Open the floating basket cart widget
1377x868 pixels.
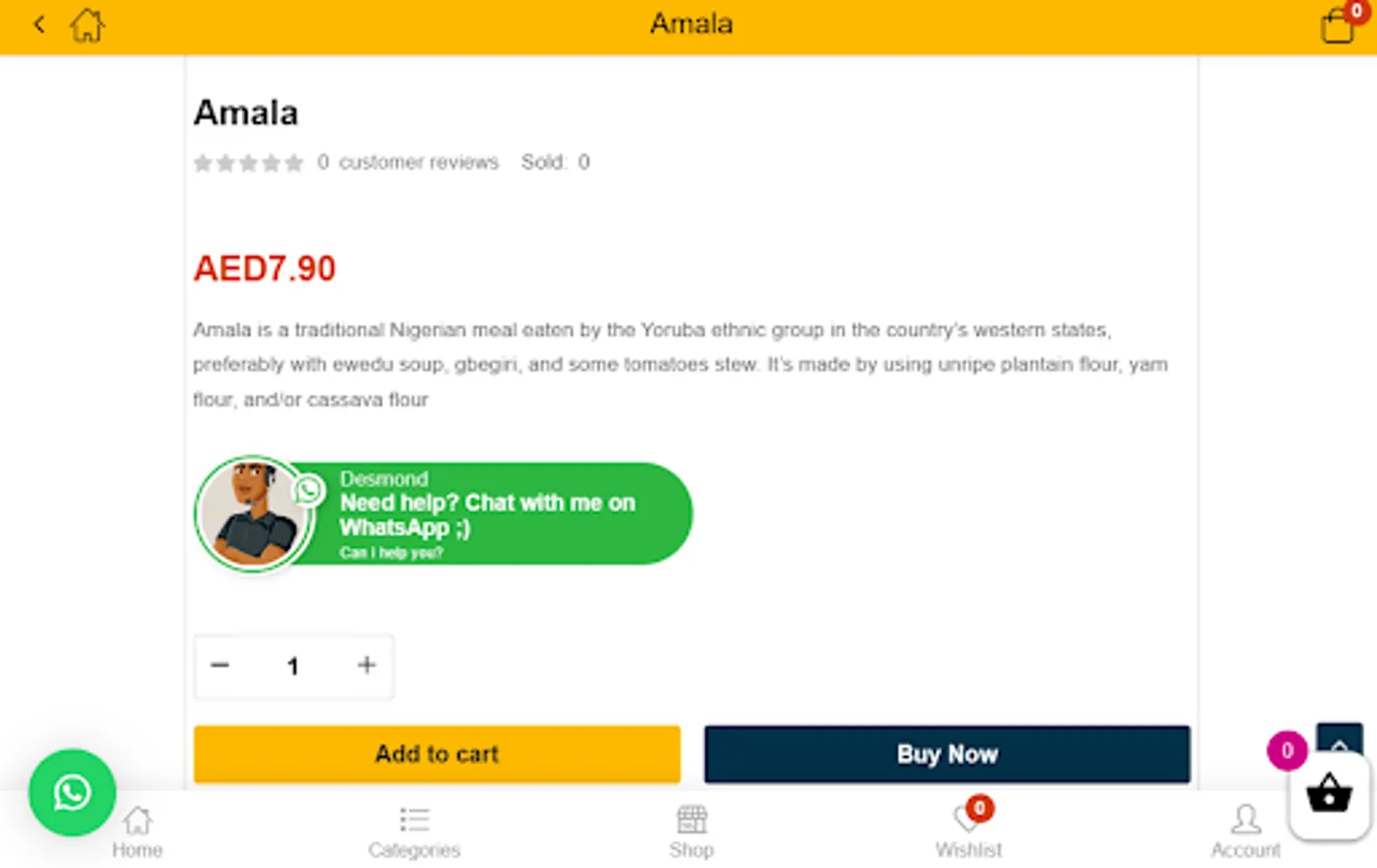click(x=1329, y=796)
